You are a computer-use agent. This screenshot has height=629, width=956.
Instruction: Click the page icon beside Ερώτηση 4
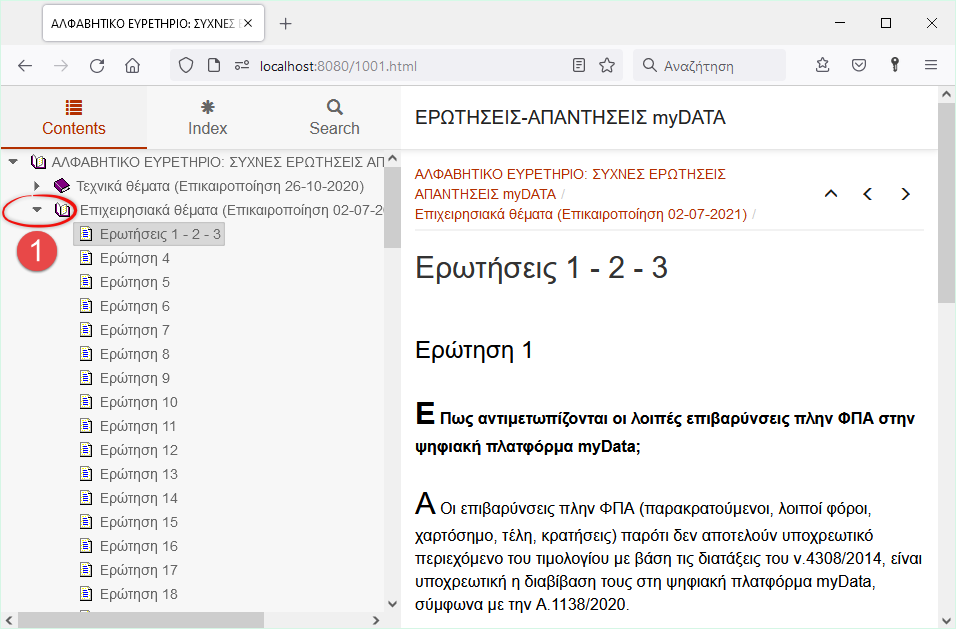87,258
